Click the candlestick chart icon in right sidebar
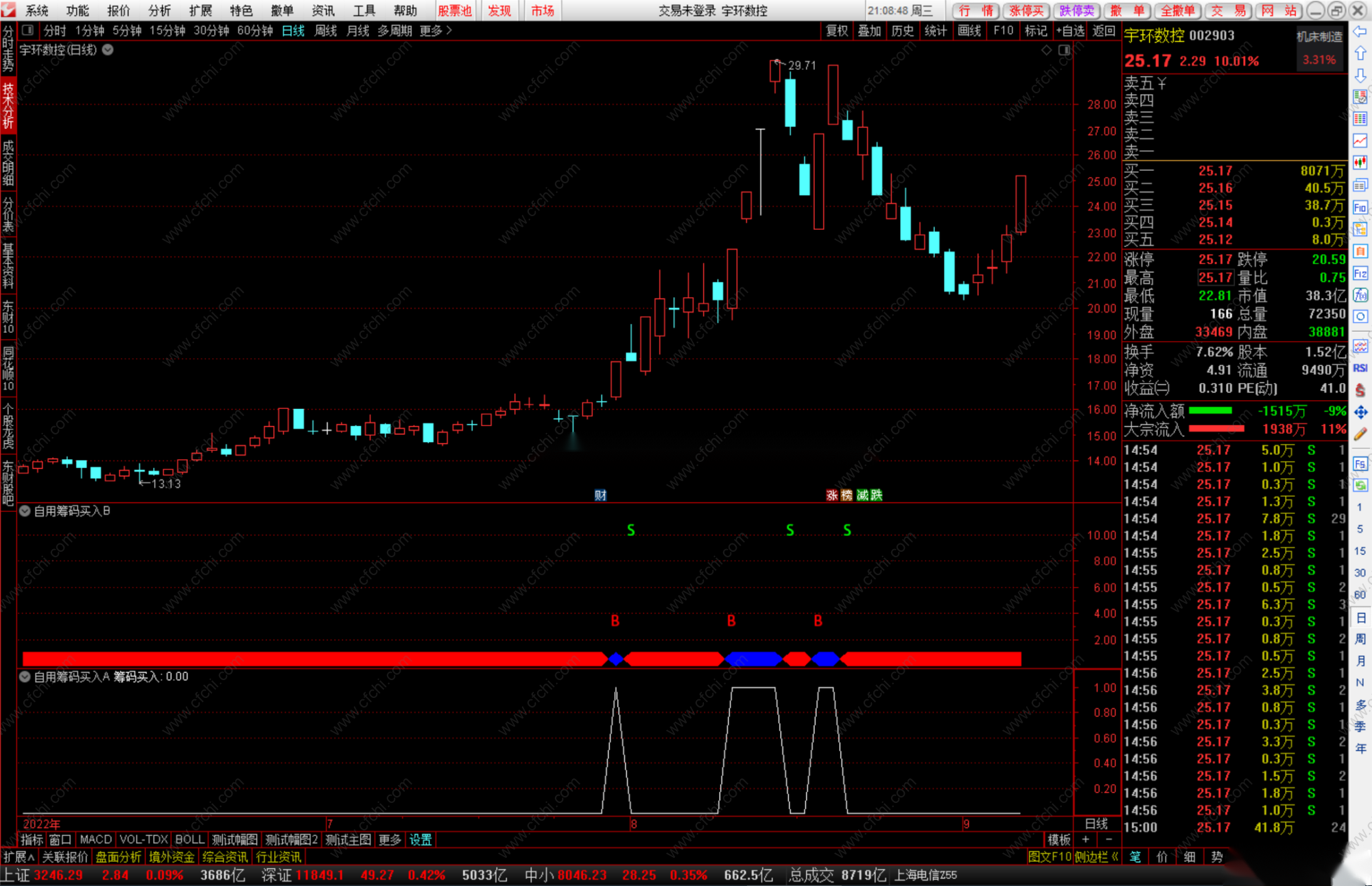 click(1360, 163)
